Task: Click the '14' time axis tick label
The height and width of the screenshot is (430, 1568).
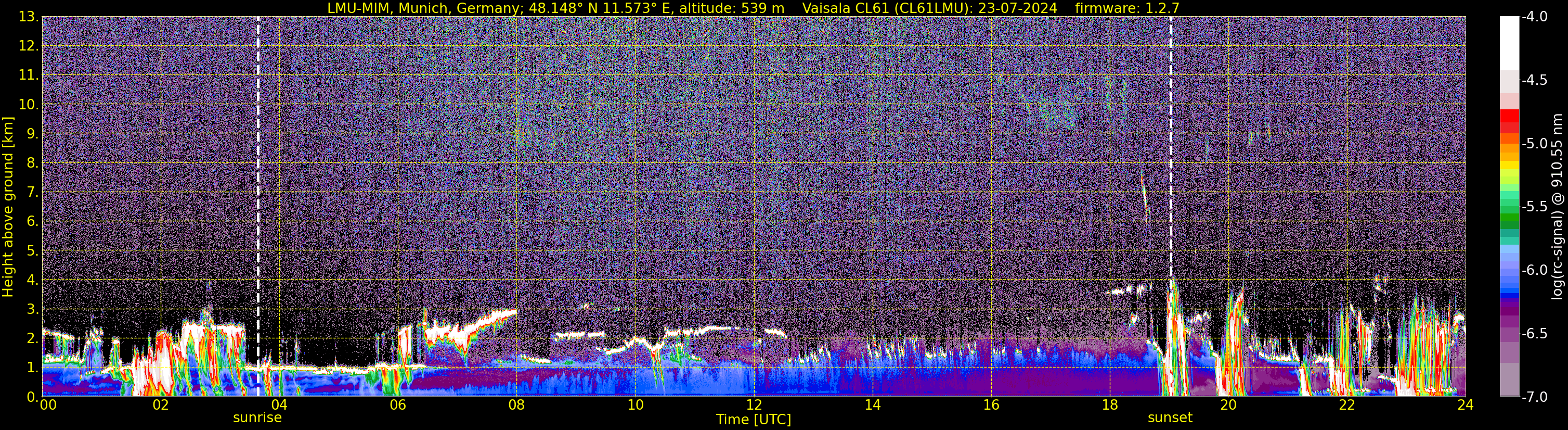Action: click(x=872, y=405)
